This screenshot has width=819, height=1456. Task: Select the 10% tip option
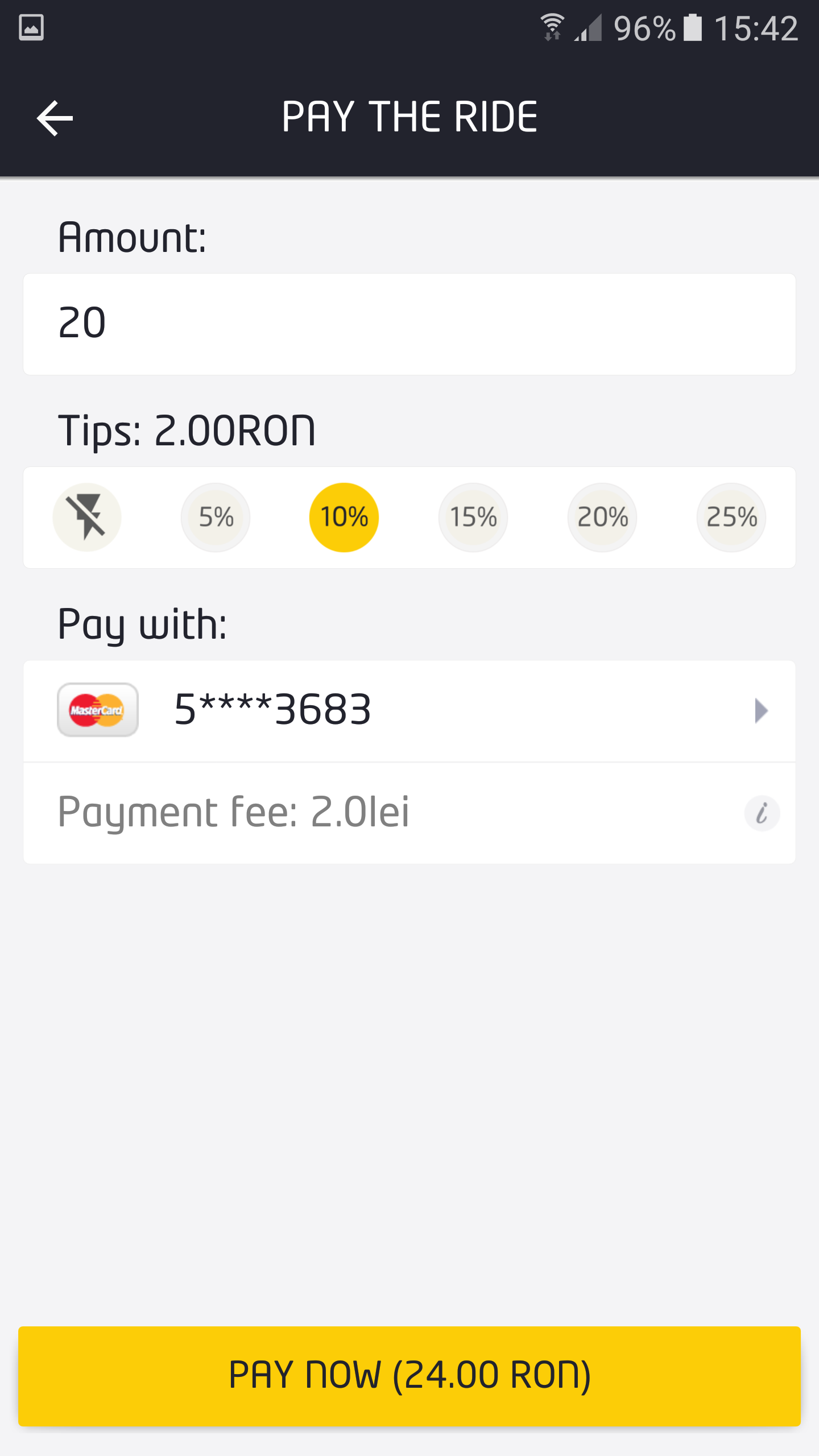click(x=344, y=517)
